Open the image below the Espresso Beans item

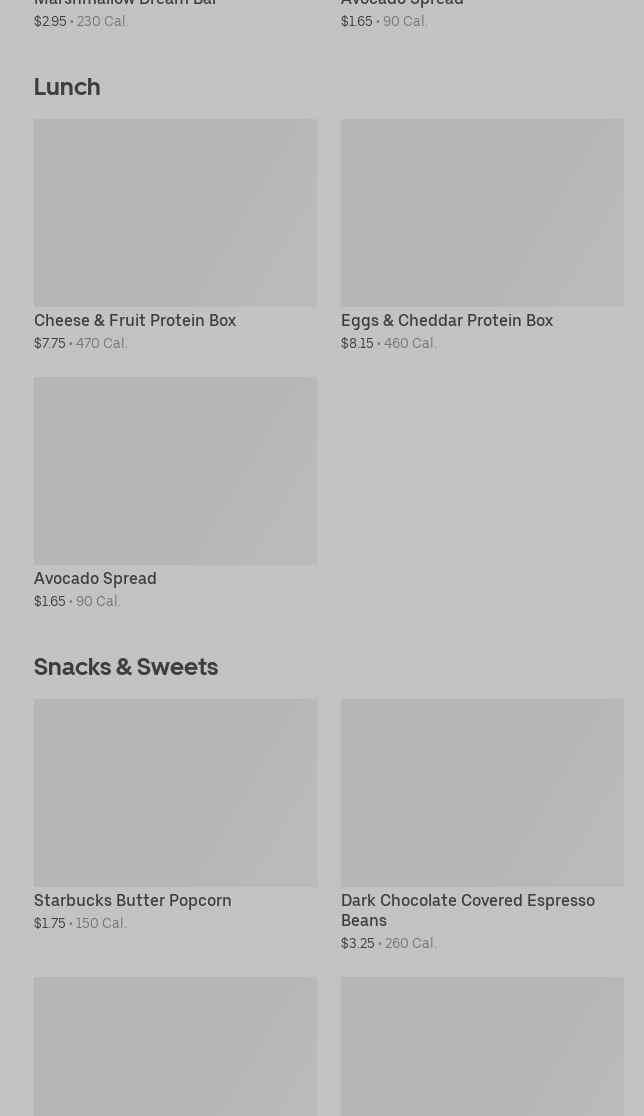tap(482, 1046)
